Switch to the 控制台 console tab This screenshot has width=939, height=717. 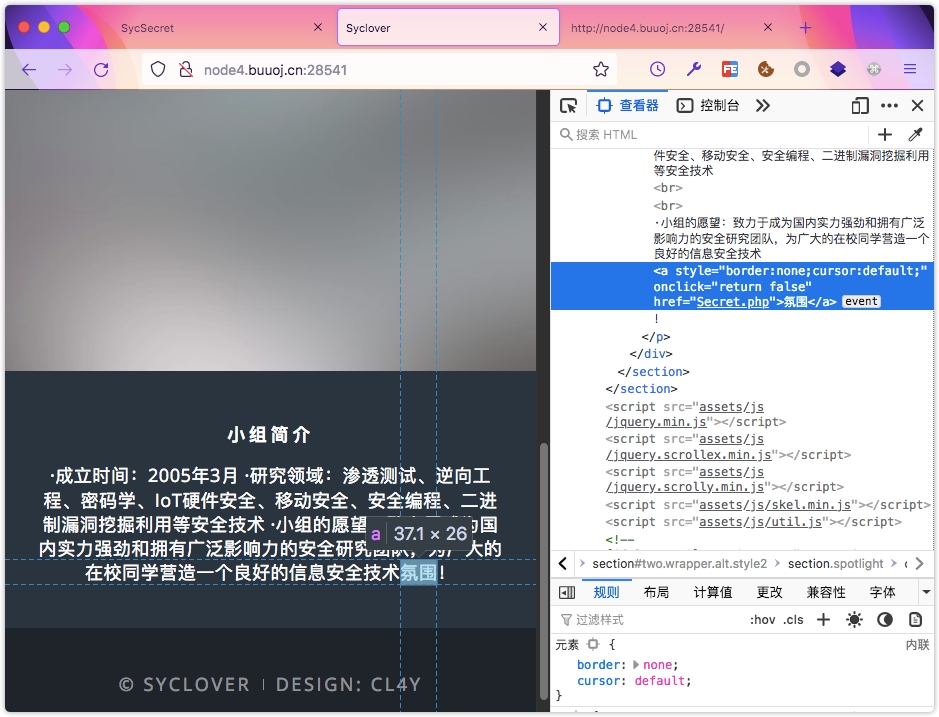tap(709, 106)
